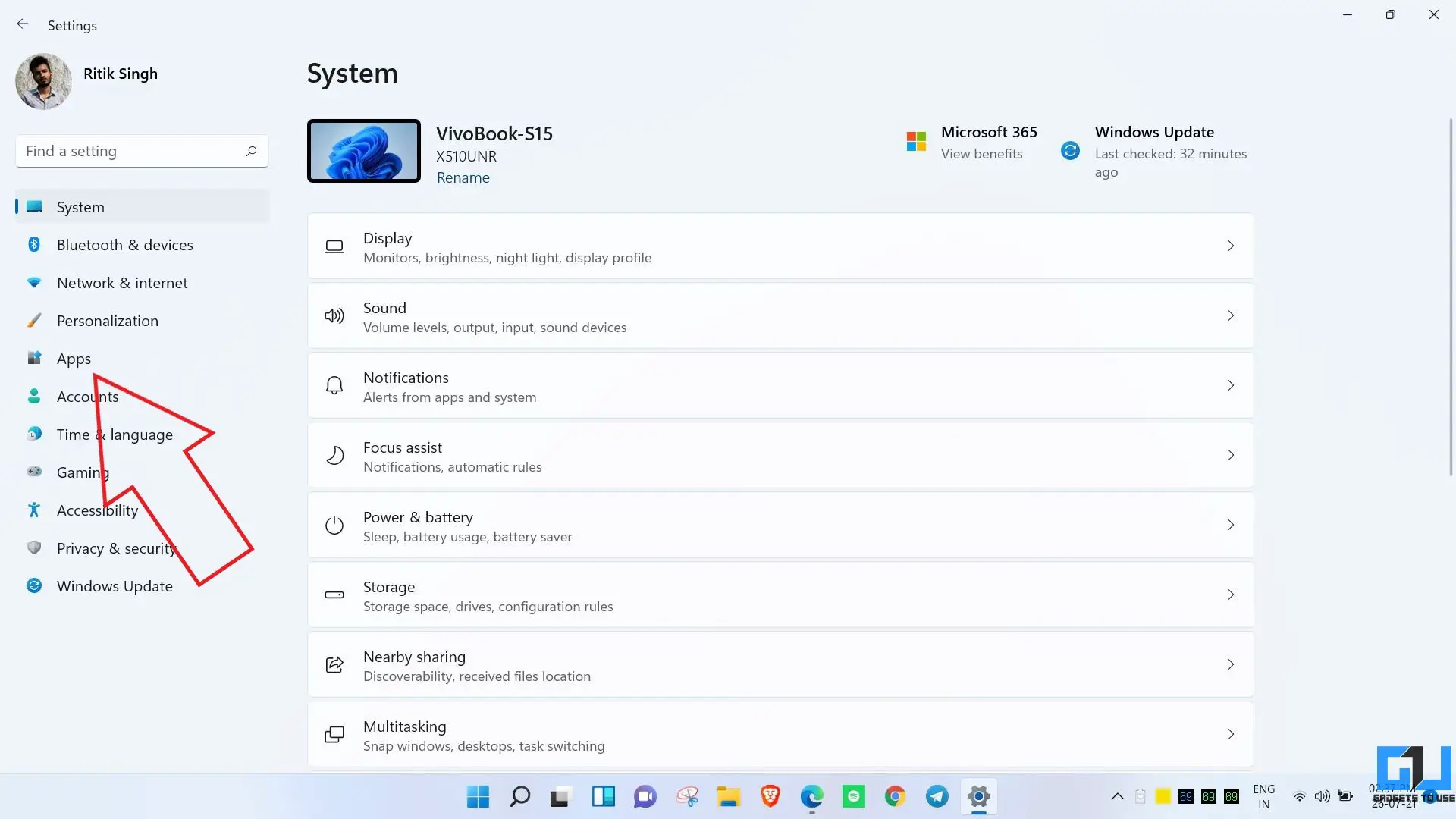Image resolution: width=1456 pixels, height=819 pixels.
Task: Expand the Power & battery chevron
Action: tap(1231, 526)
